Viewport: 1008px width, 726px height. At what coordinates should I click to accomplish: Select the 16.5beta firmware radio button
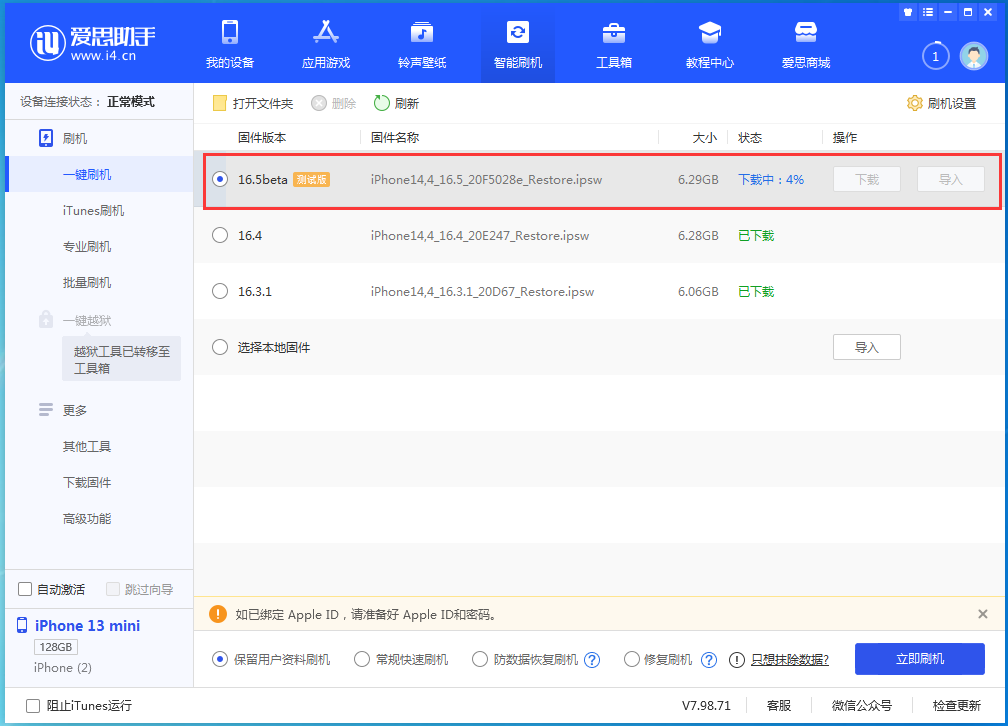tap(220, 179)
